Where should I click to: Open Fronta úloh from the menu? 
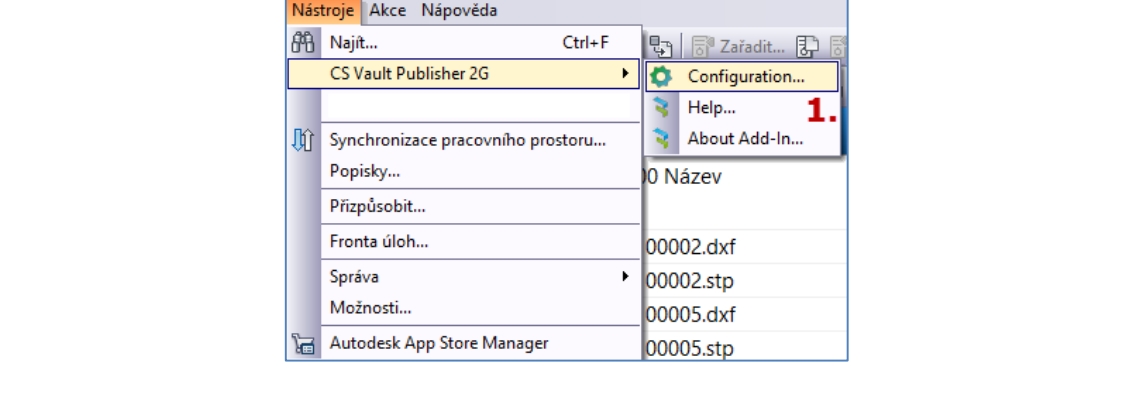pos(379,242)
